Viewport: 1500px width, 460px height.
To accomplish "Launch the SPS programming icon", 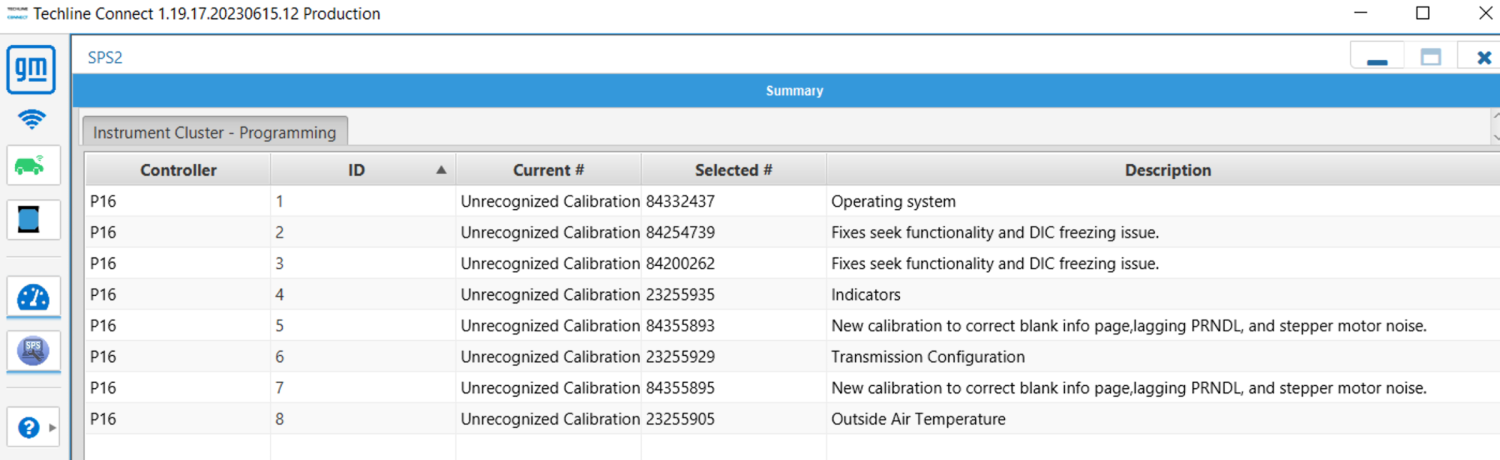I will point(33,351).
